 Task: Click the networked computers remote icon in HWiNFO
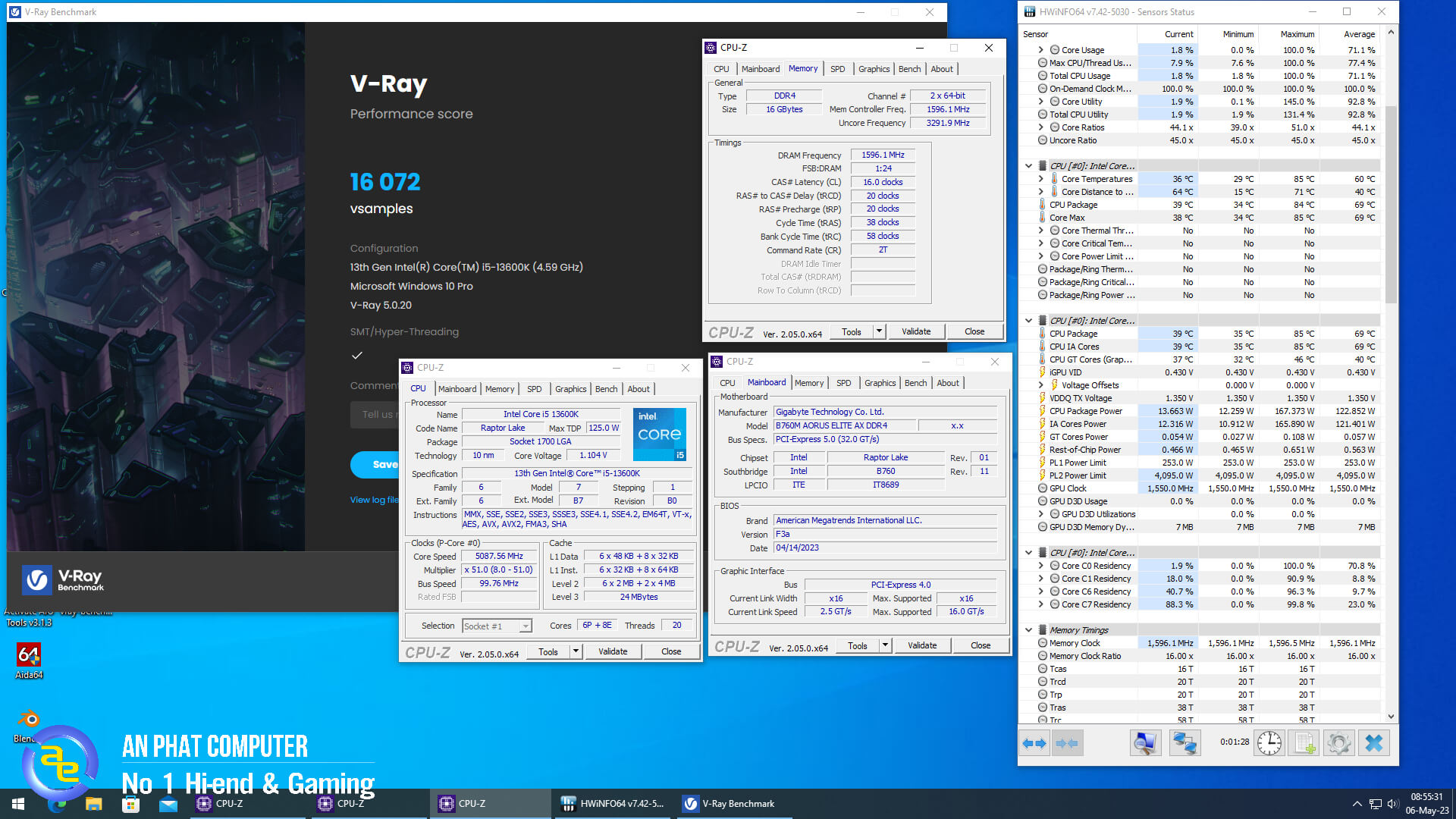click(x=1185, y=743)
